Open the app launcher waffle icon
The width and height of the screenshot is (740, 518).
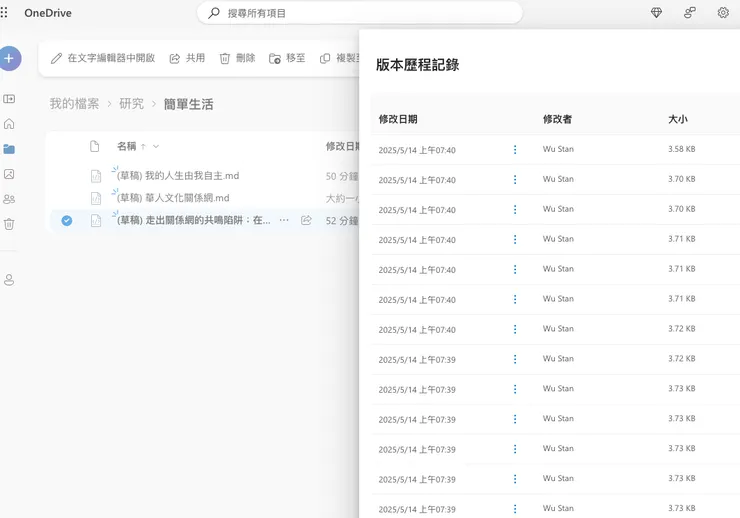[4, 13]
